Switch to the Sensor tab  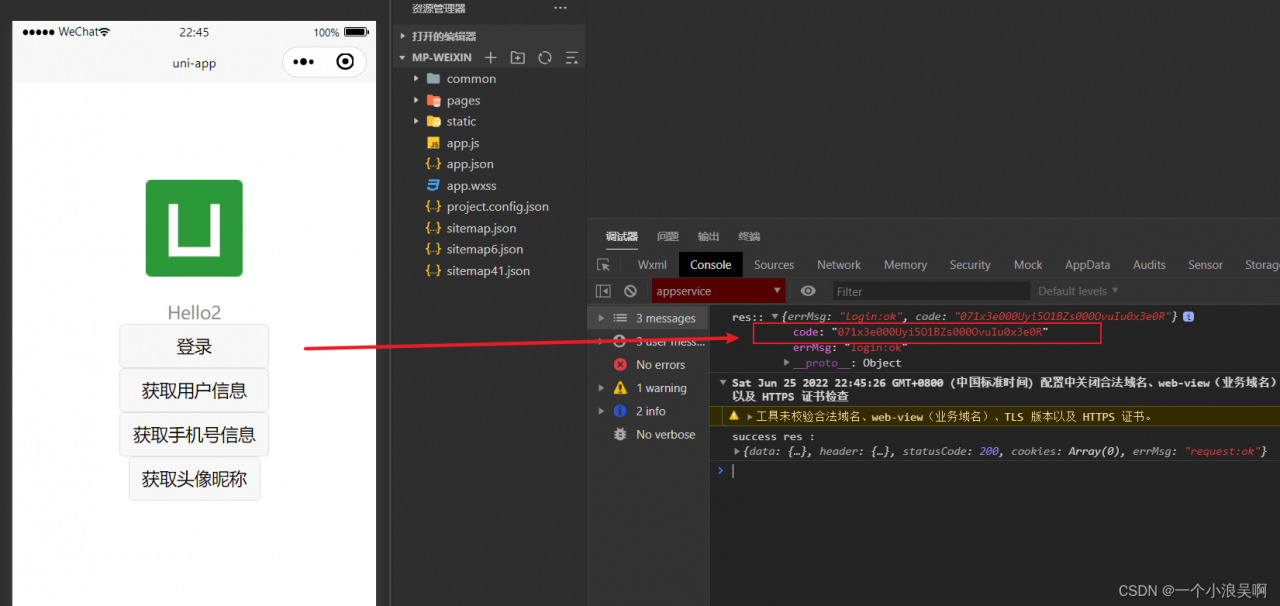[1205, 265]
